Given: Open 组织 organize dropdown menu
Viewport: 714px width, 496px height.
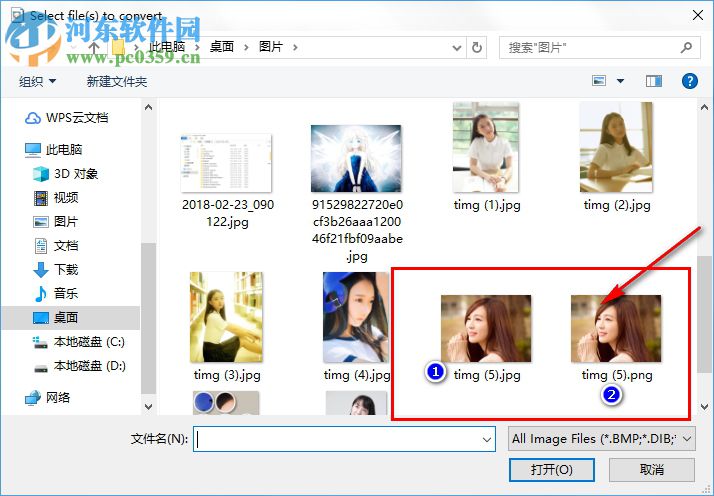Looking at the screenshot, I should (x=37, y=82).
